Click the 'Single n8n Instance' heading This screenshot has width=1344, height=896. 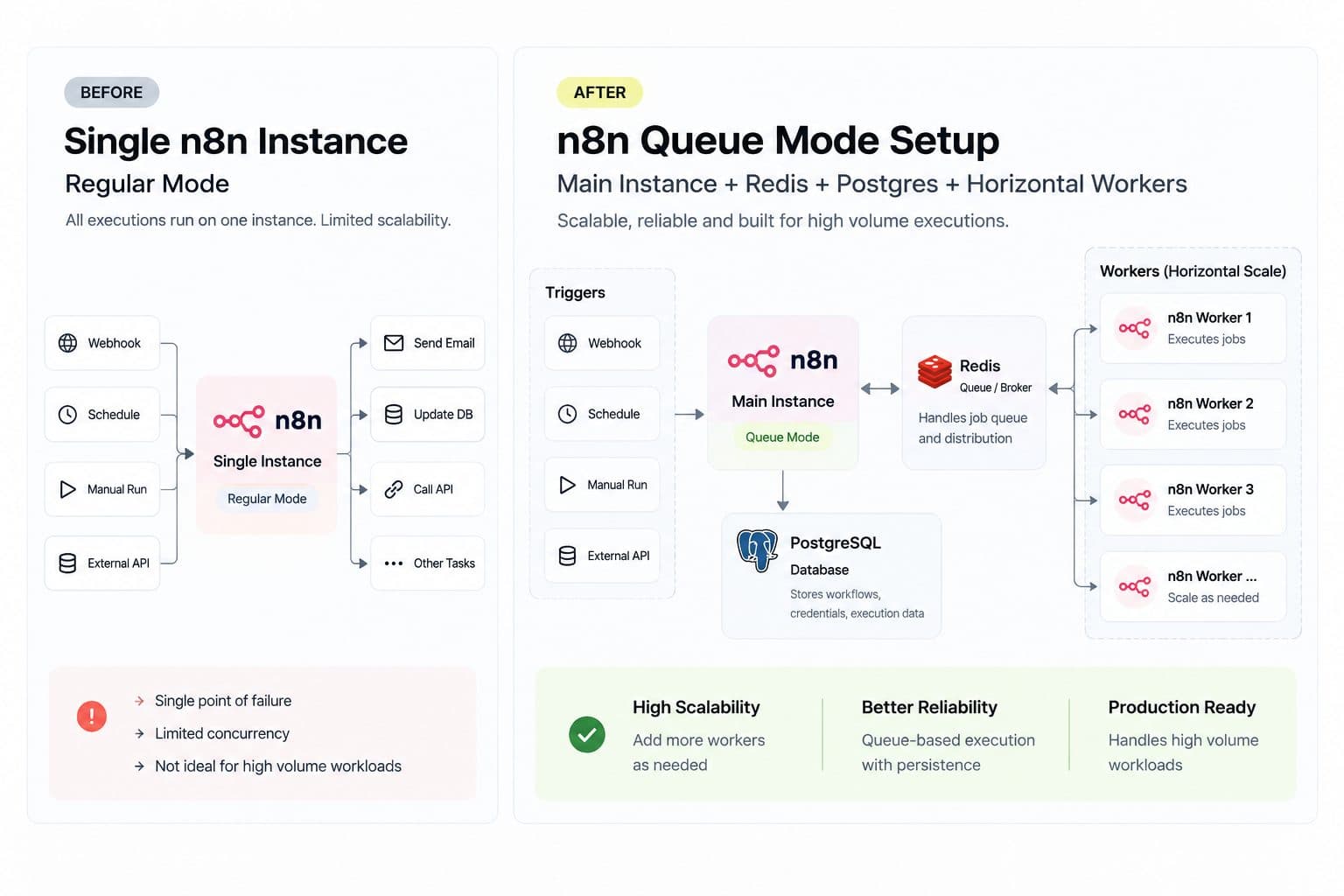[x=236, y=141]
